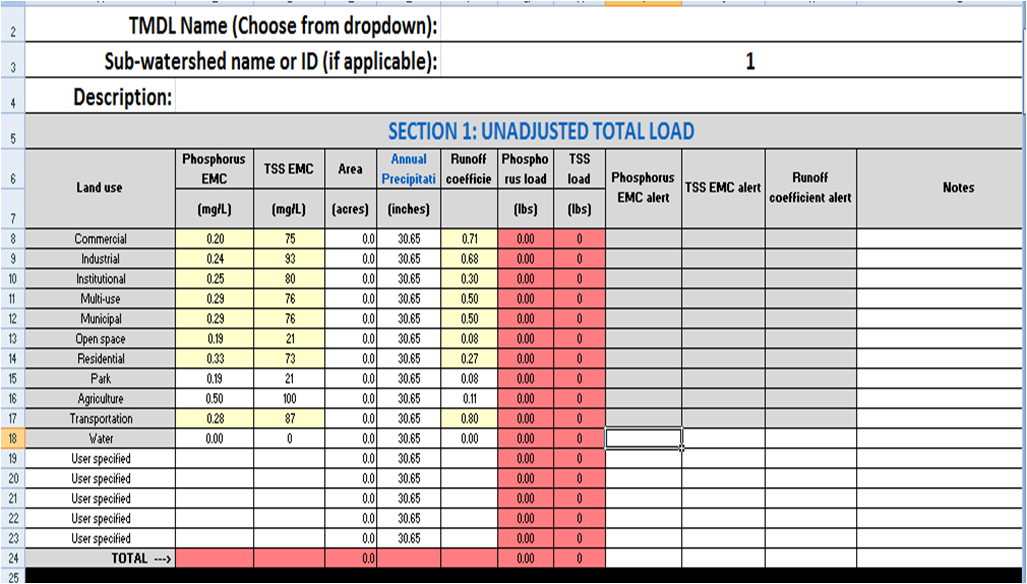Screen dimensions: 1027x584
Task: Click the Phosphorus EMC alert header cell
Action: pos(643,187)
